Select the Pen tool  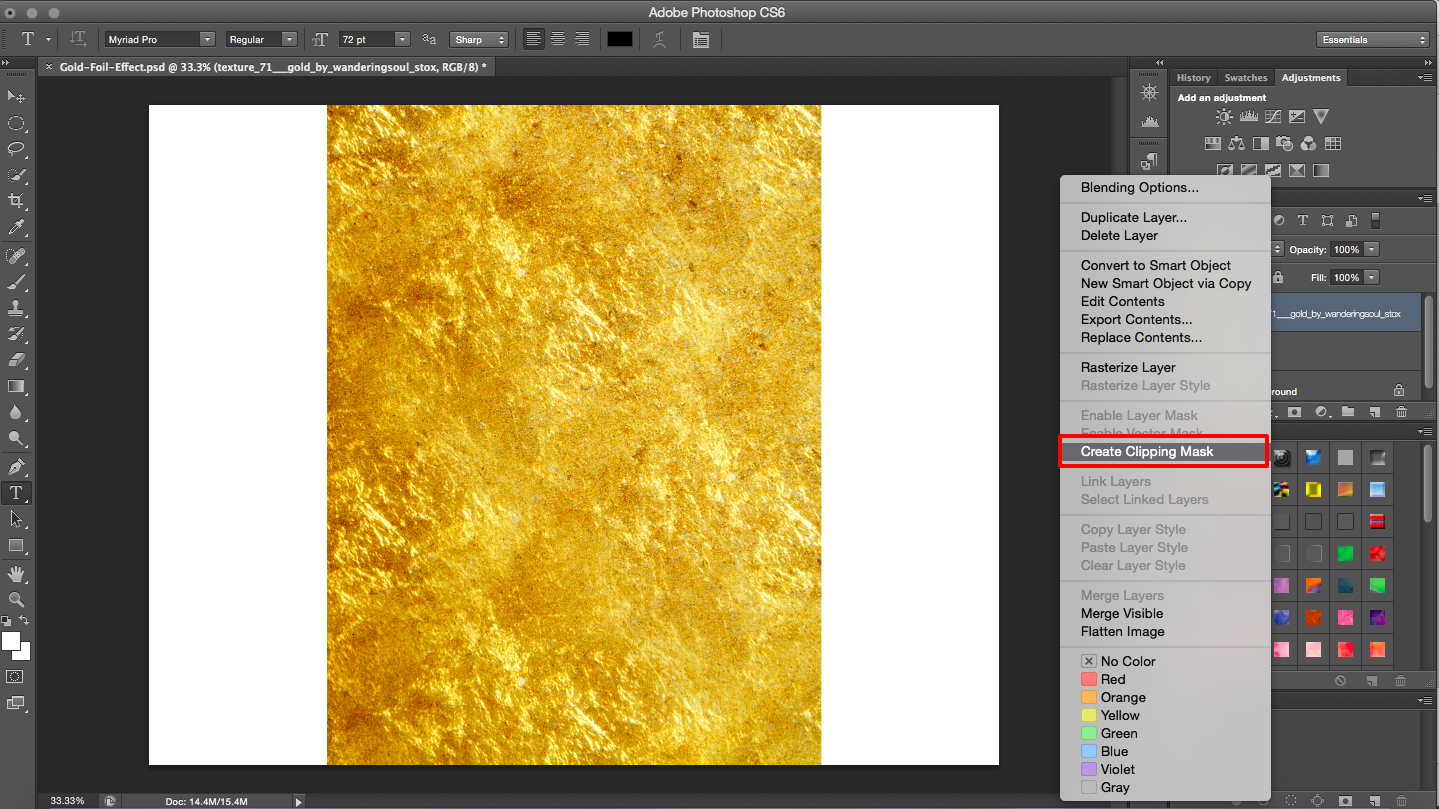(x=16, y=467)
